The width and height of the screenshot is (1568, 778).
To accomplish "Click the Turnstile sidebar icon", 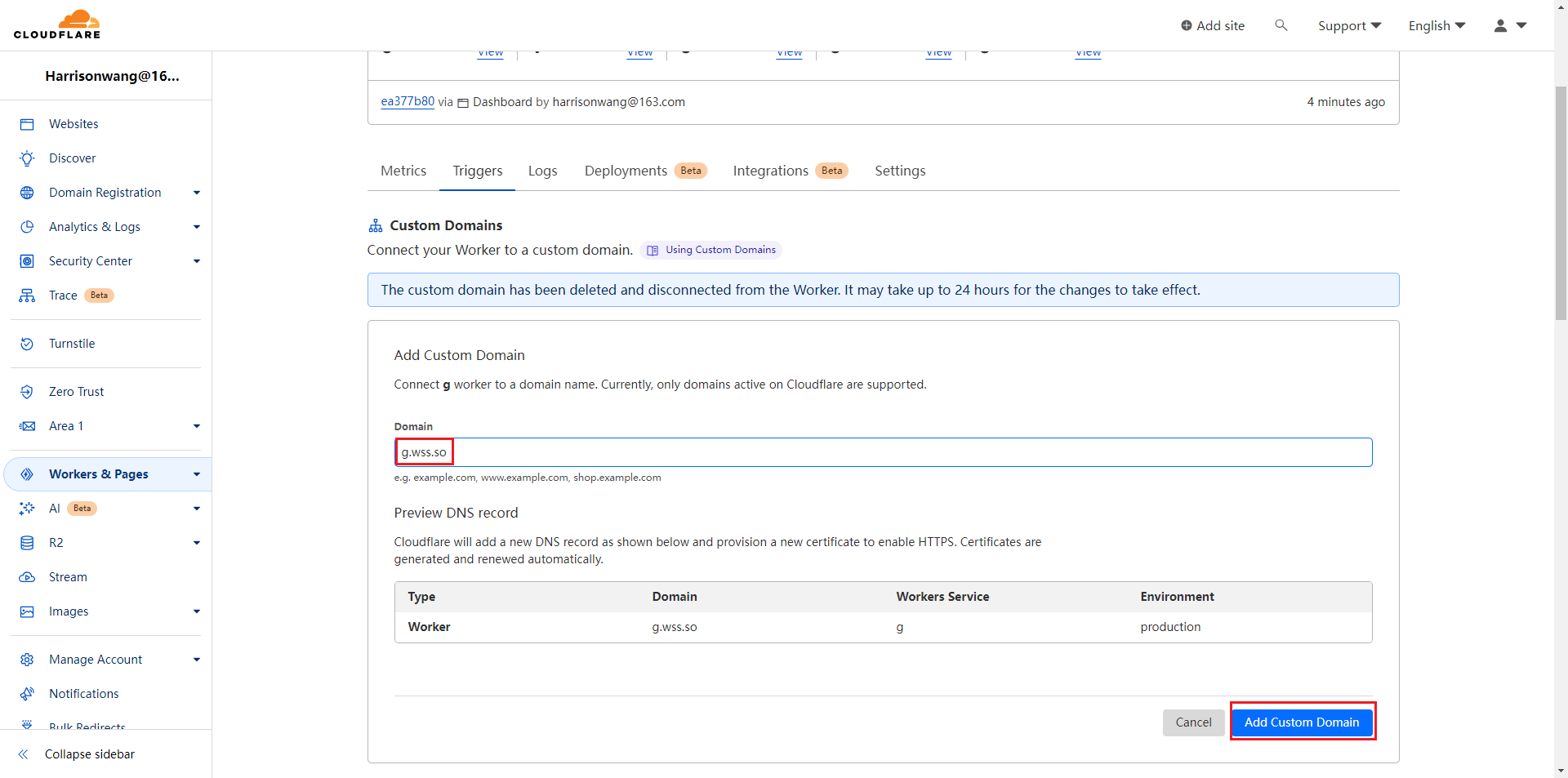I will coord(27,344).
